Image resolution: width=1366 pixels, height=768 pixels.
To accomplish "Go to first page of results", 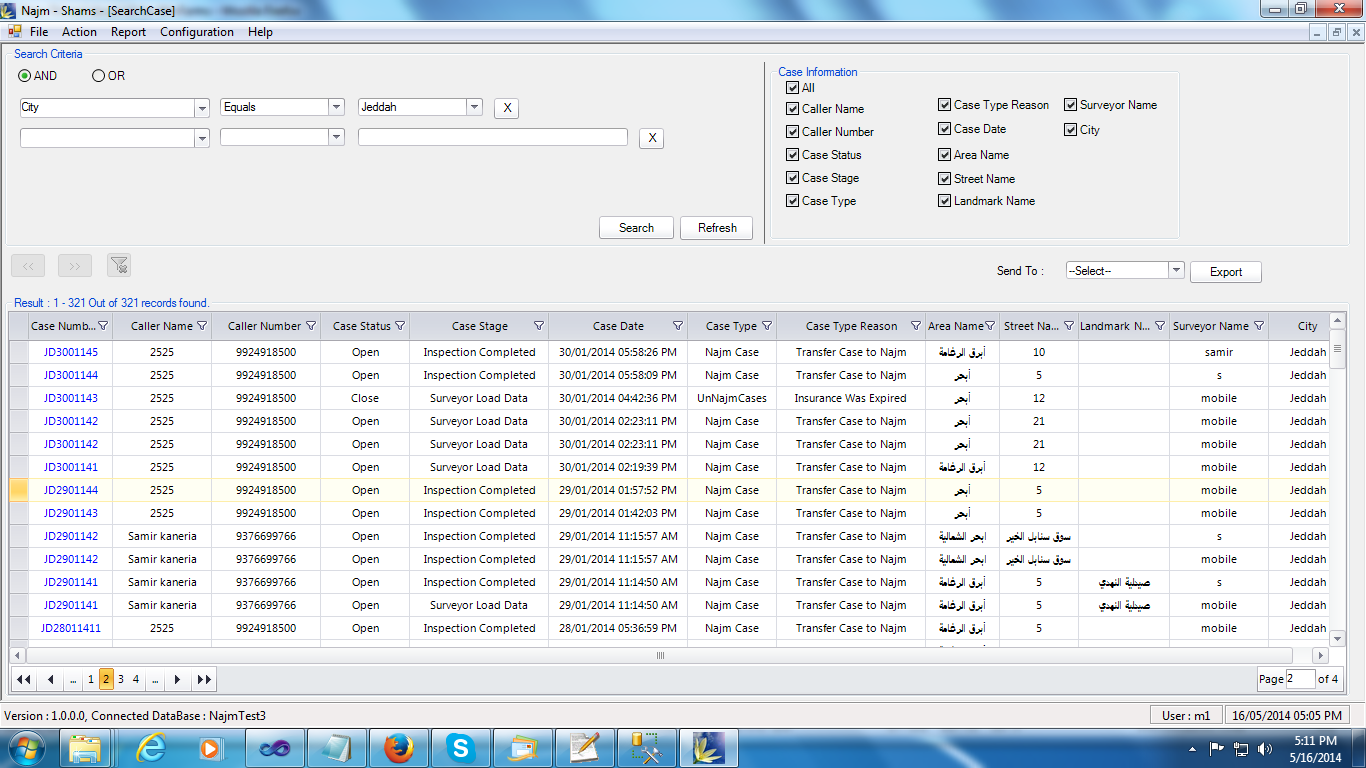I will coord(24,680).
